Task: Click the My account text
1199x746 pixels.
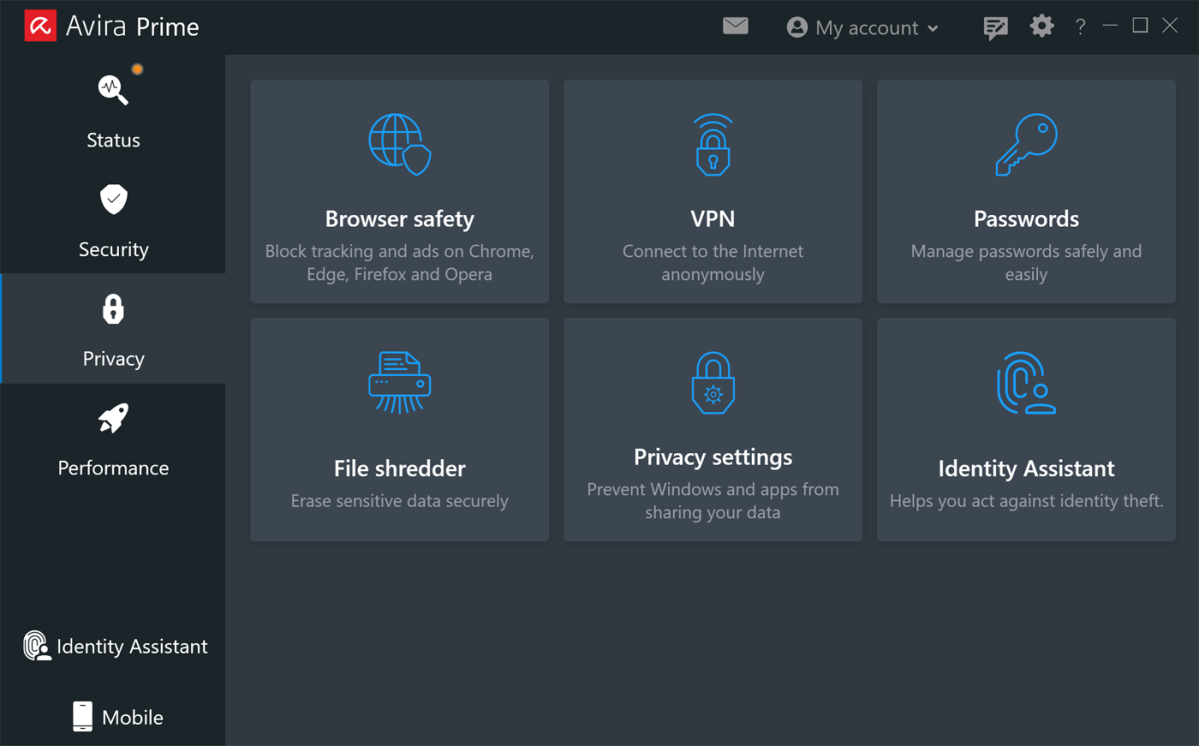Action: click(x=866, y=28)
